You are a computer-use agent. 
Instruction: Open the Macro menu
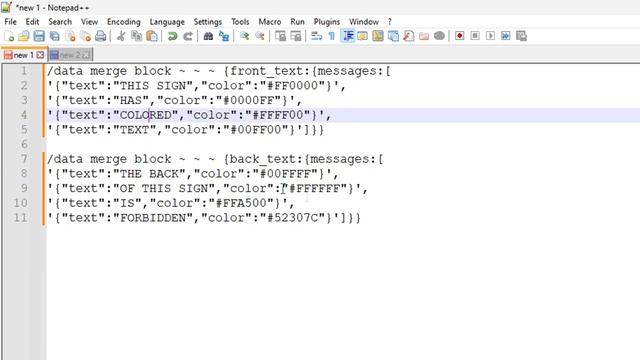tap(270, 22)
